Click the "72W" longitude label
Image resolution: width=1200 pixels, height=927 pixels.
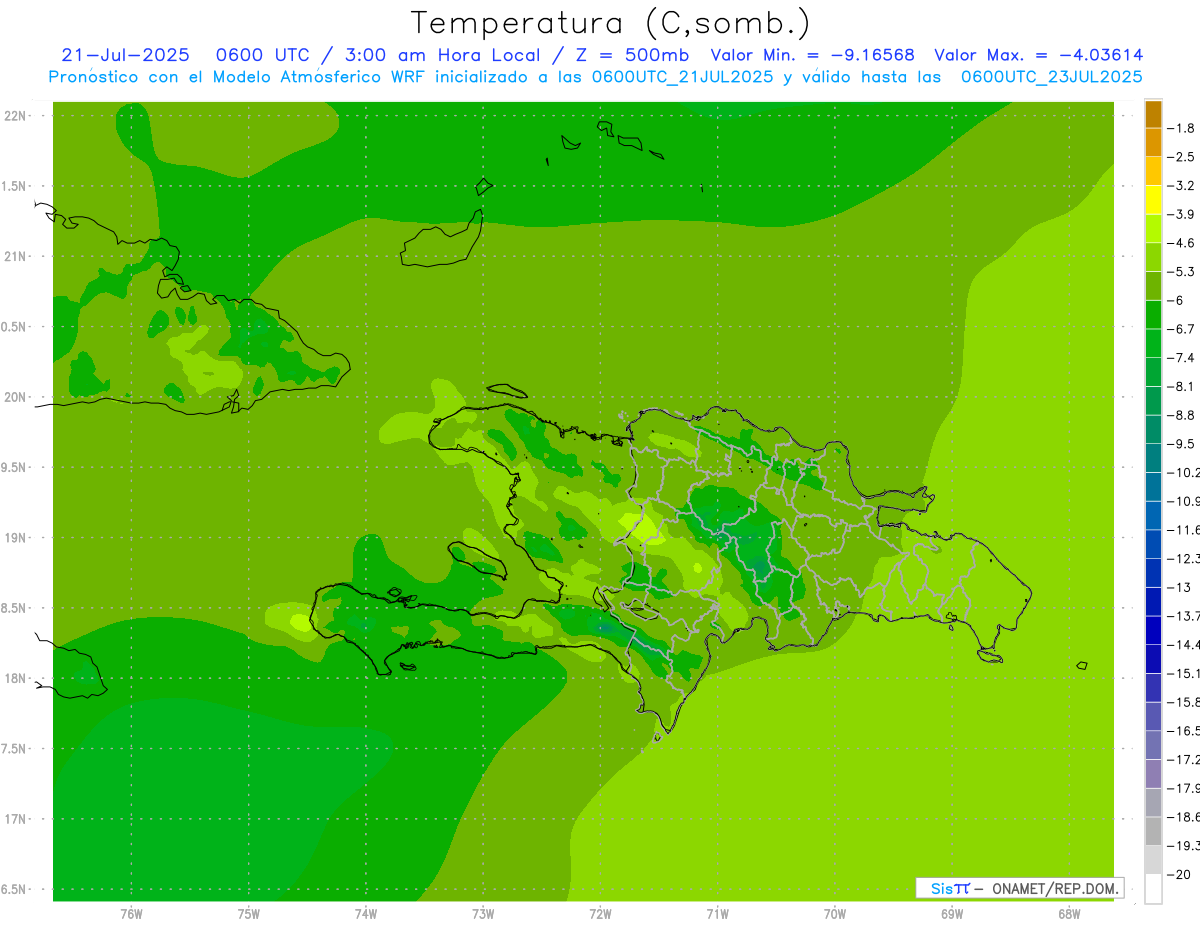click(x=600, y=914)
